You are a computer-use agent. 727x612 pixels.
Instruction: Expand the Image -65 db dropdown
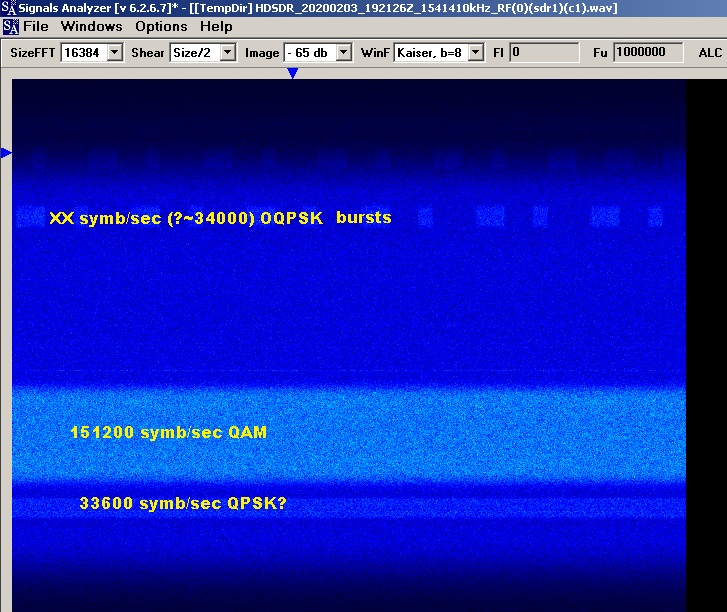[x=344, y=52]
